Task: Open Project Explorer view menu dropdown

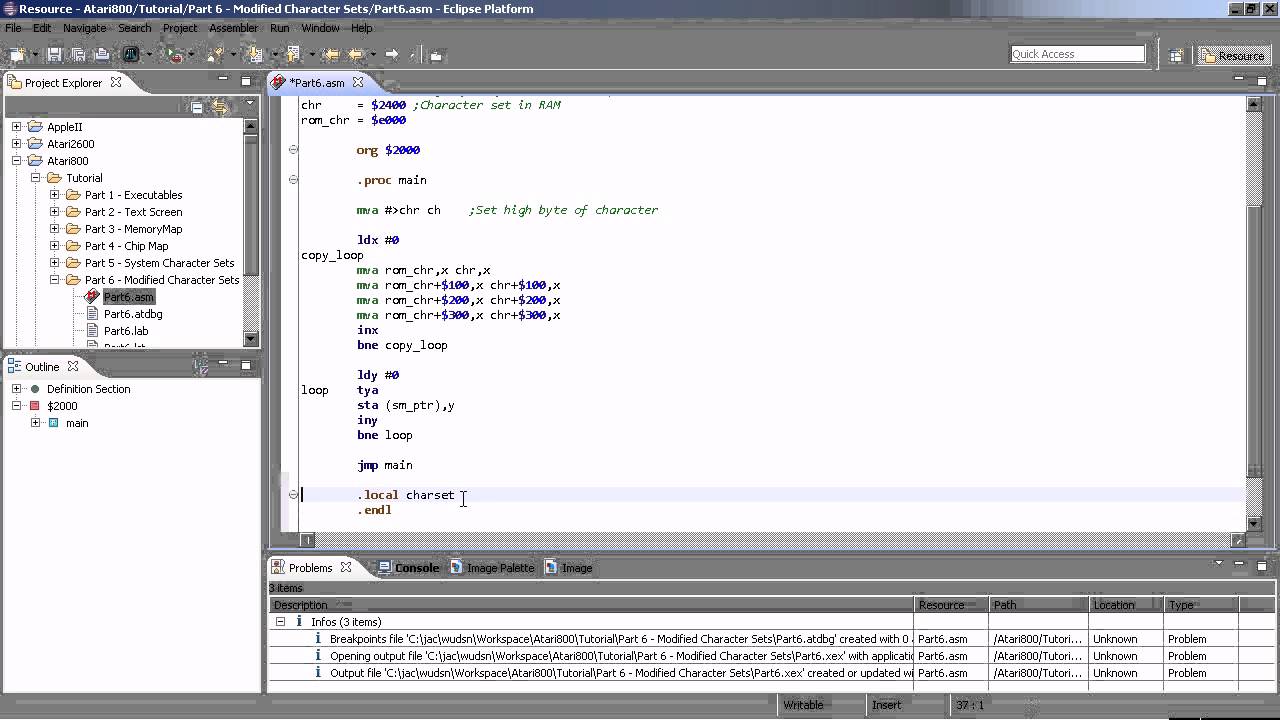Action: click(250, 104)
